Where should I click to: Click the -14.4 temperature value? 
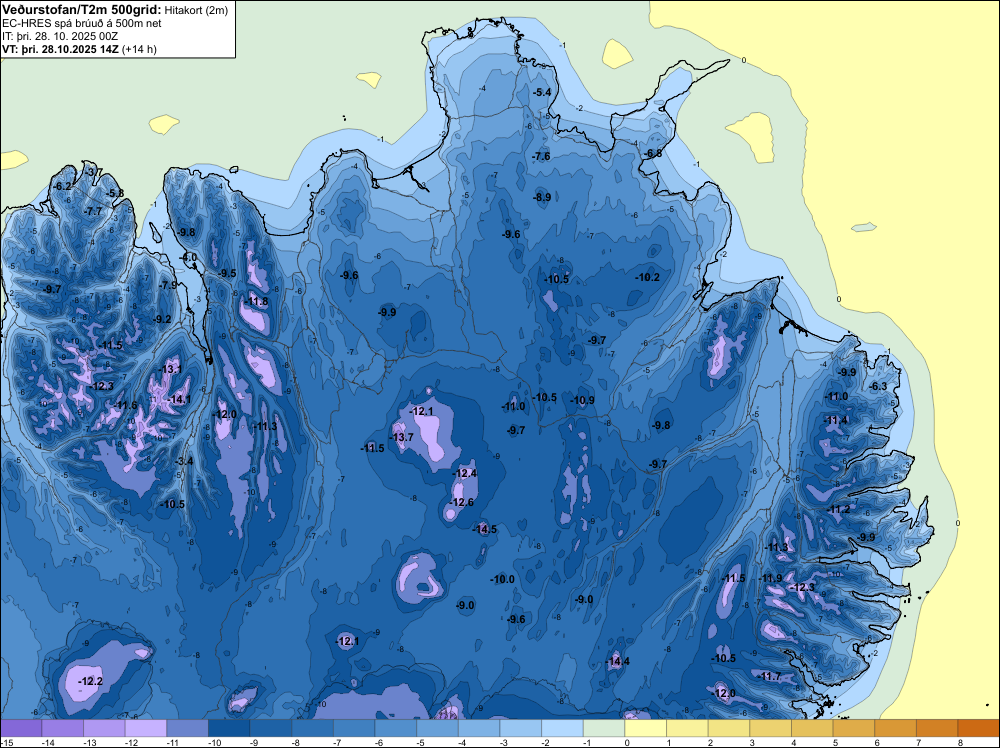619,661
